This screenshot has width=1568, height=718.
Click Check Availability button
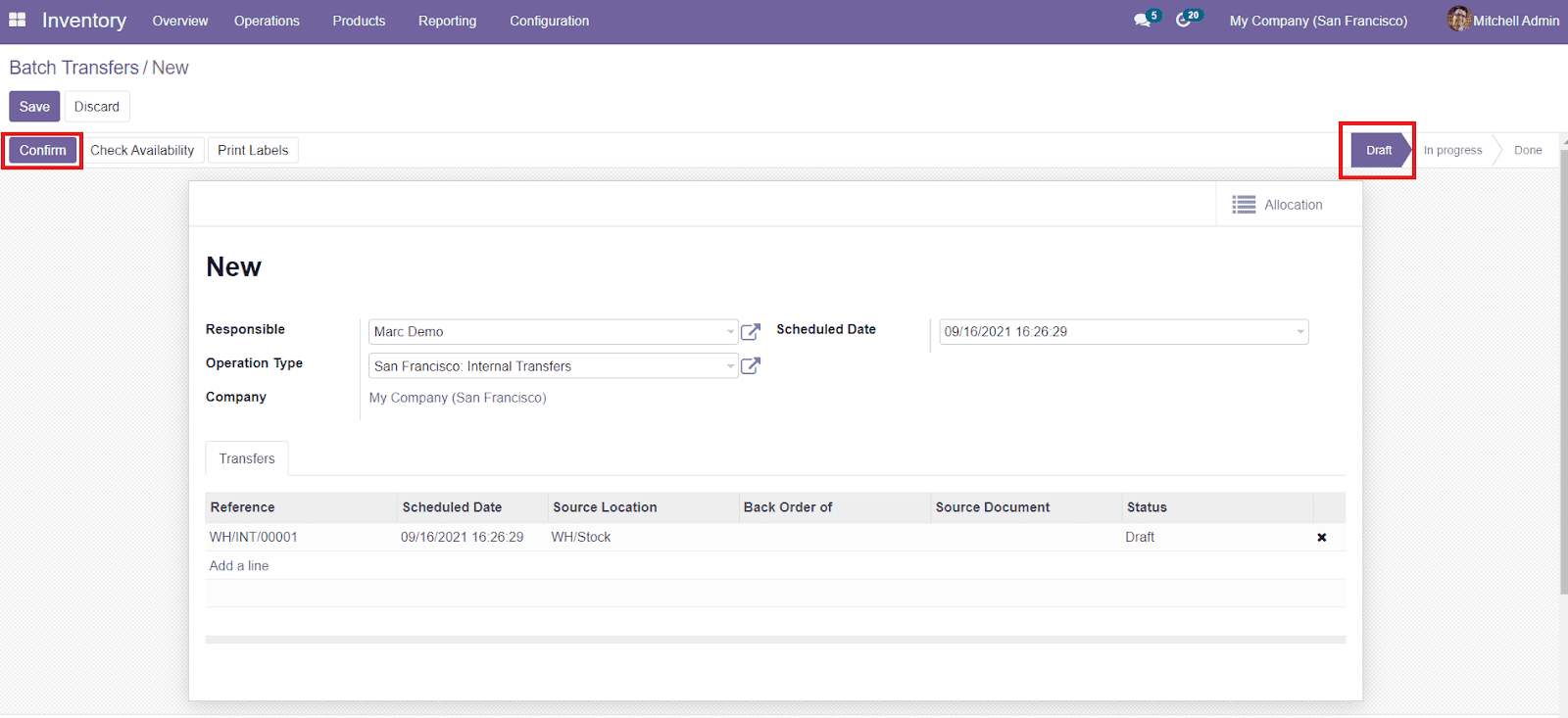click(142, 150)
